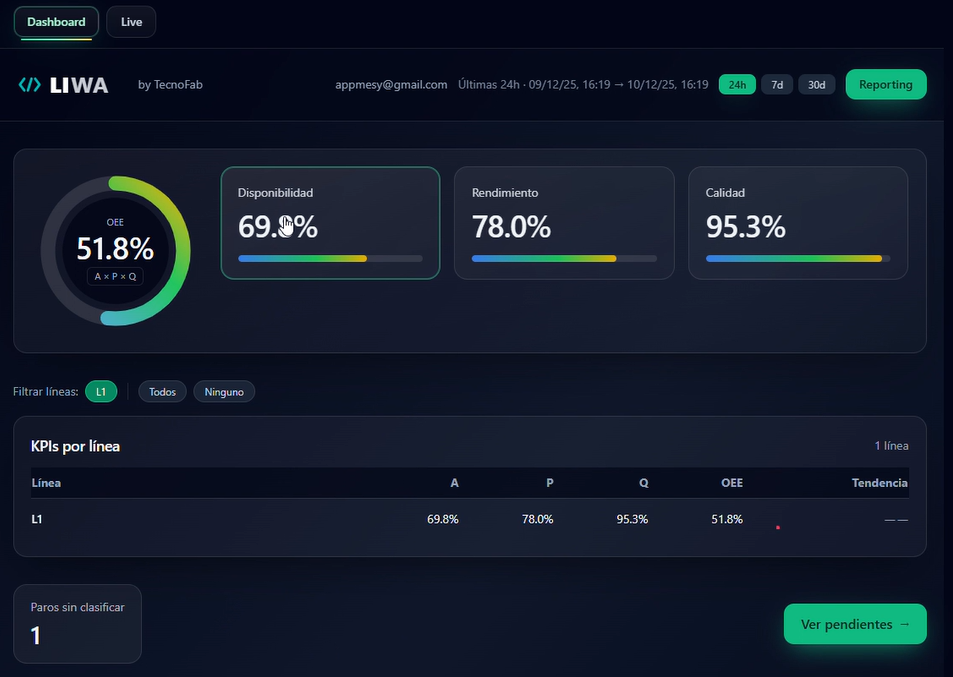Click the LIWA code-bracket logo icon

click(29, 84)
